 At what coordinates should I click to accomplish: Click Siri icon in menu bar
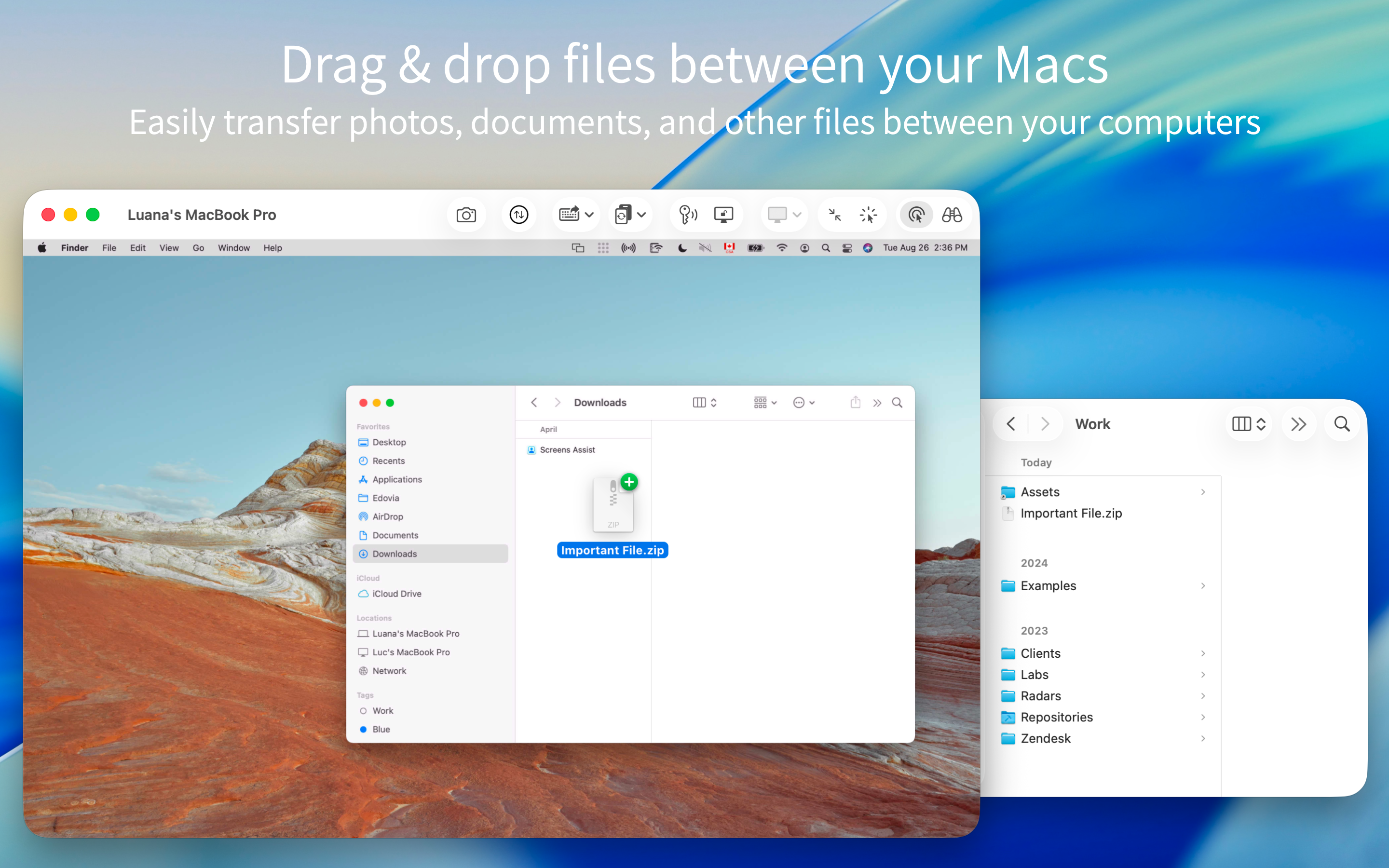[867, 247]
